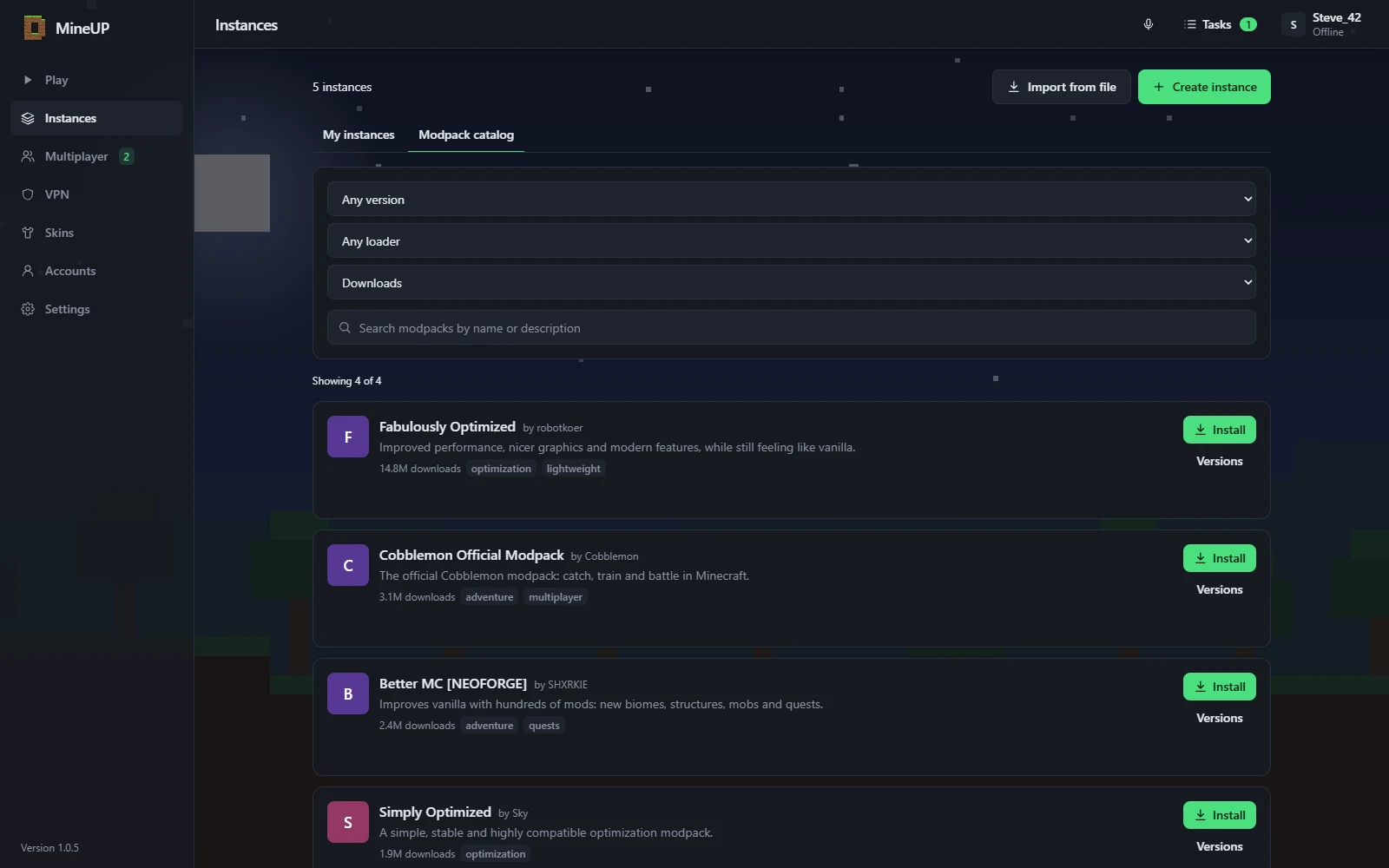This screenshot has height=868, width=1389.
Task: Expand the Any loader dropdown
Action: click(x=791, y=240)
